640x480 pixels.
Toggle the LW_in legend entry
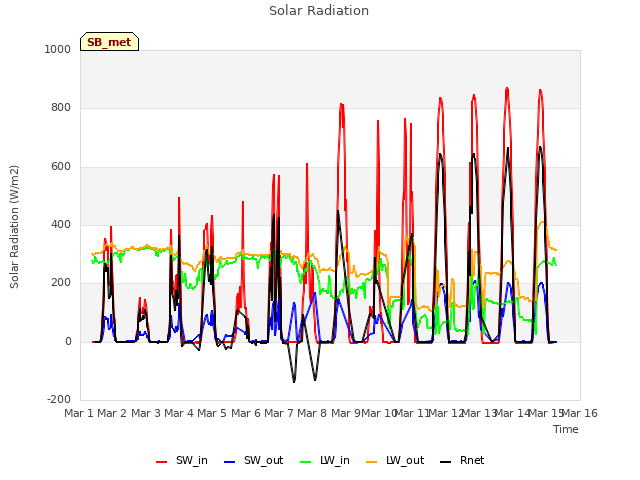[x=324, y=460]
